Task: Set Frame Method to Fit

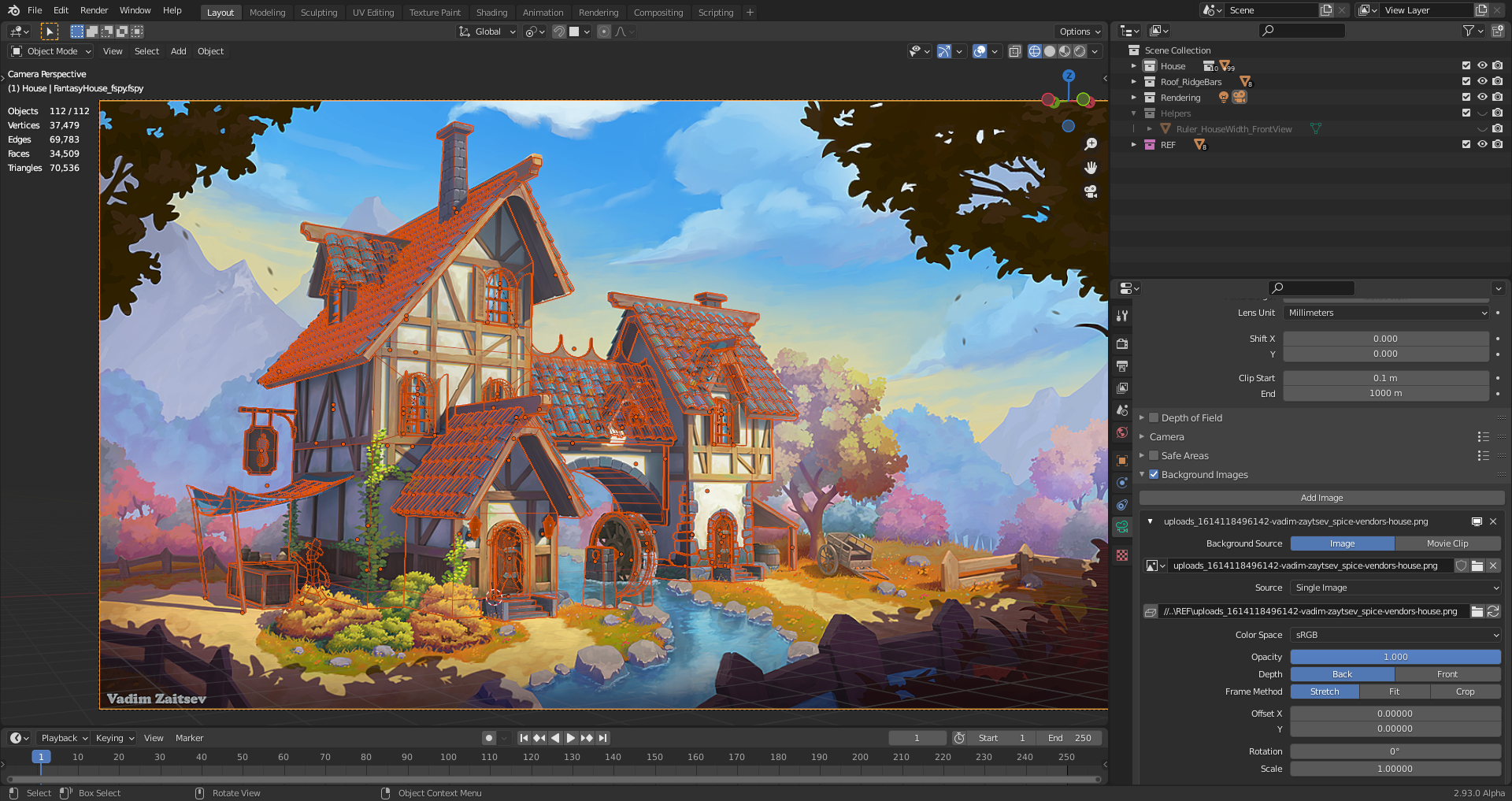Action: point(1394,692)
